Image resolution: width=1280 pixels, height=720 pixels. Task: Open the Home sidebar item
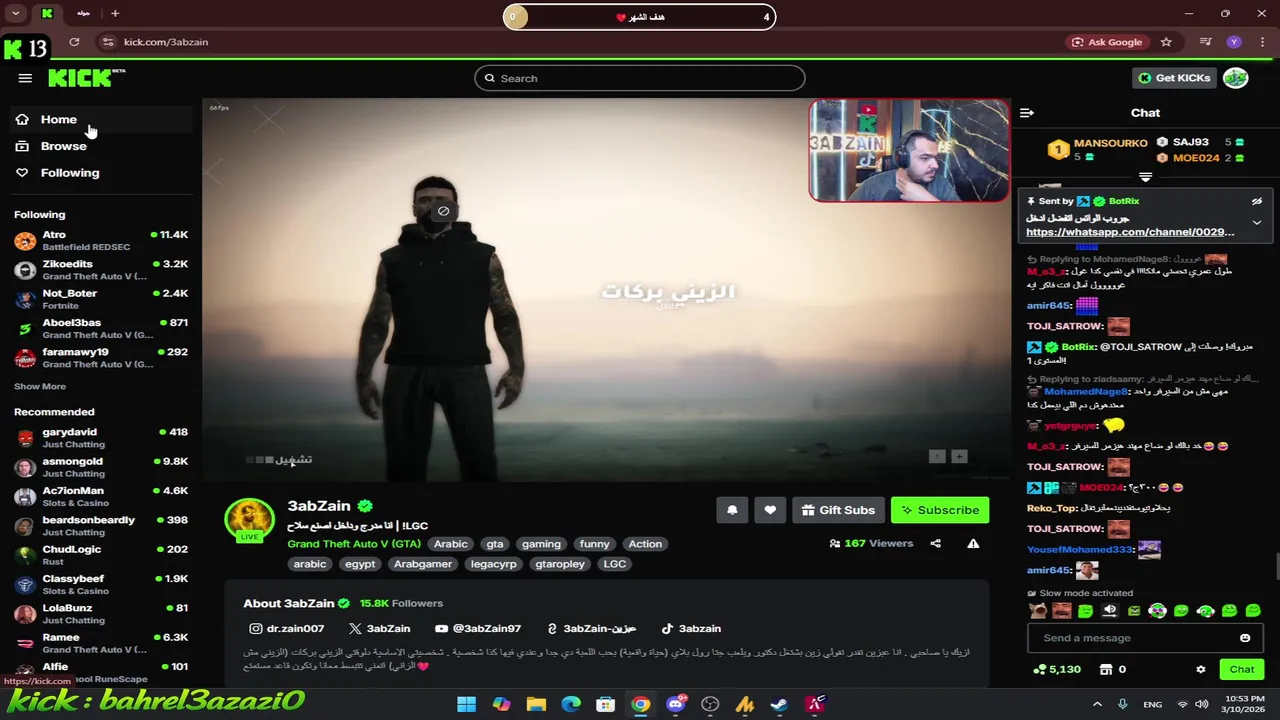point(100,119)
